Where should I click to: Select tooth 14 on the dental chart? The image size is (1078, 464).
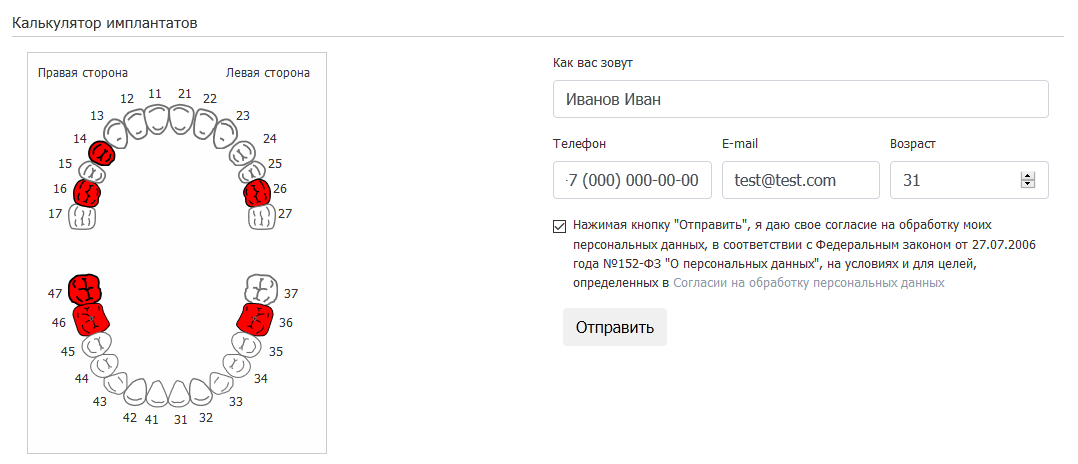(x=102, y=152)
